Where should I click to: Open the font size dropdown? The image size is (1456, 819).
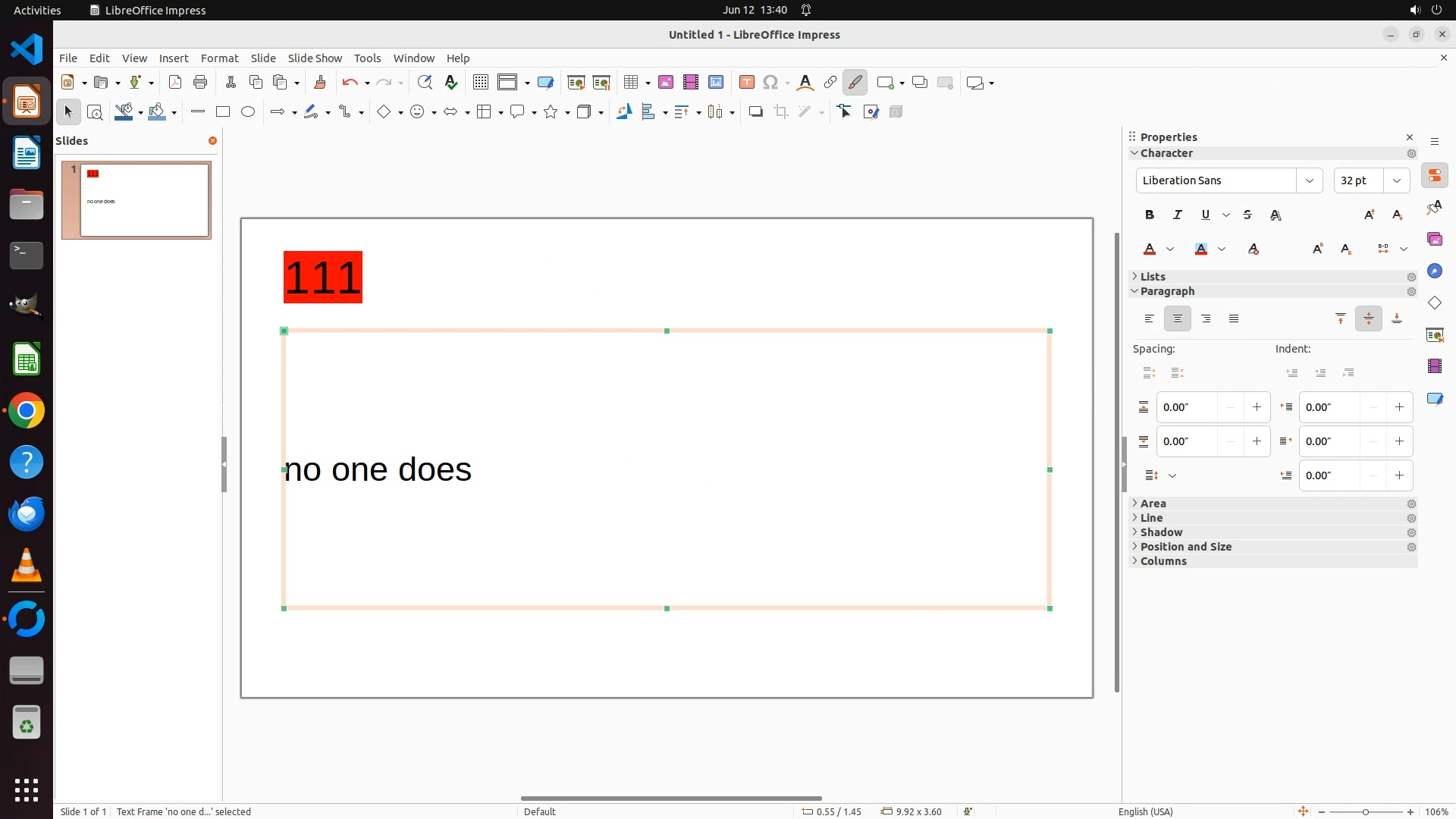click(1396, 180)
